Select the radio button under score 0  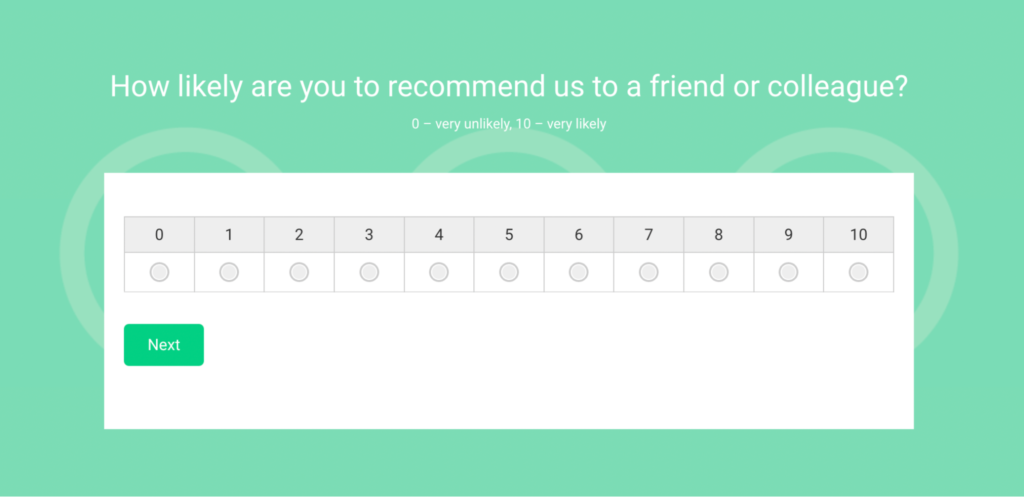click(x=159, y=272)
